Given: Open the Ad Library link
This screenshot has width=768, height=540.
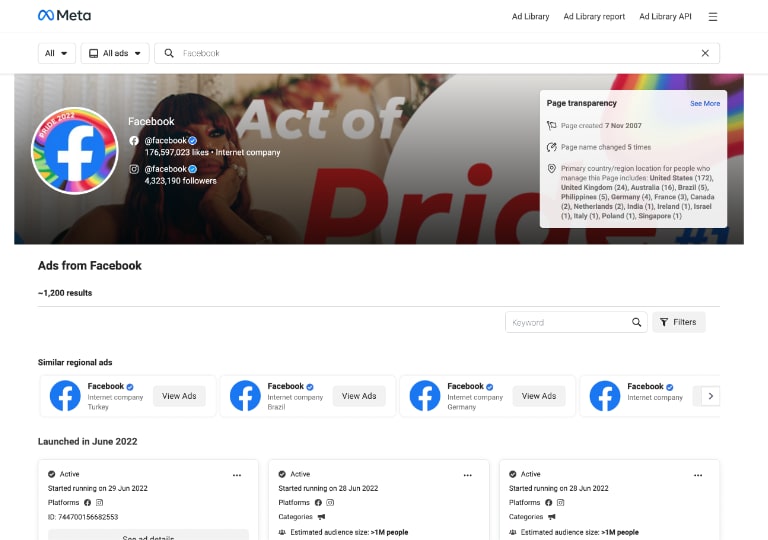Looking at the screenshot, I should click(x=530, y=16).
